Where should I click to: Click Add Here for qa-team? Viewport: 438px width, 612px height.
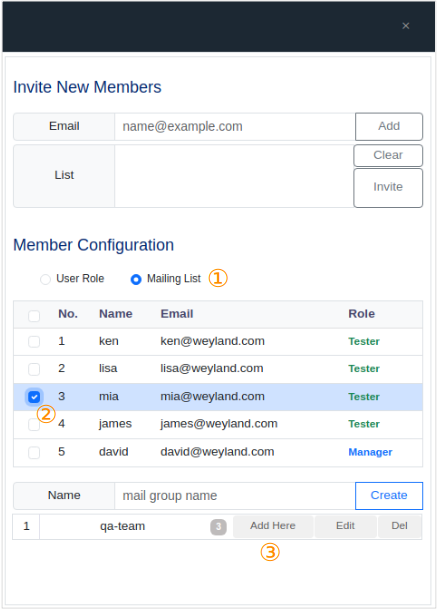coord(273,526)
